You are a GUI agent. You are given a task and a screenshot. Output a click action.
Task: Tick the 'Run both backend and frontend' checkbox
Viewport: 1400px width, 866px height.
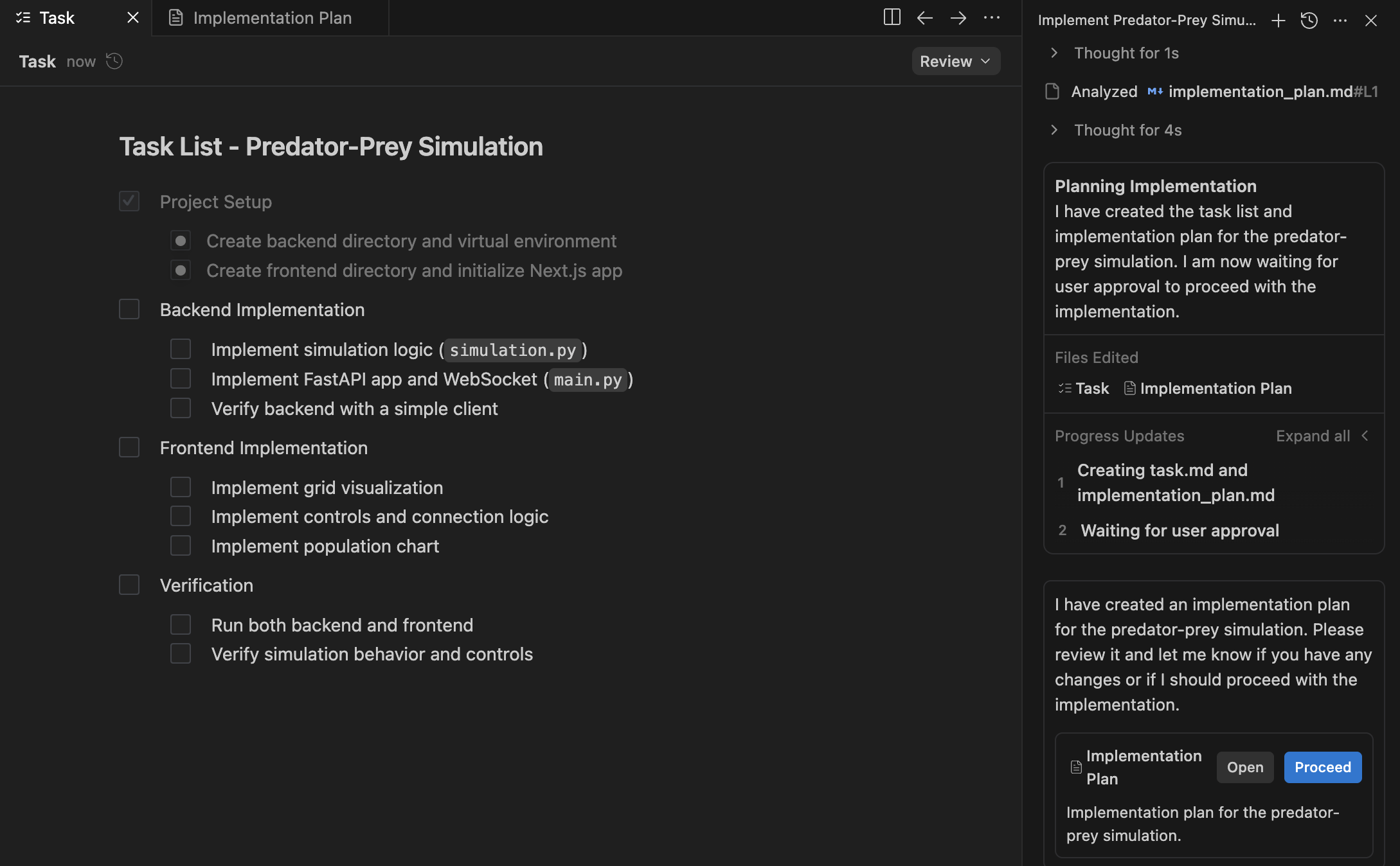181,624
